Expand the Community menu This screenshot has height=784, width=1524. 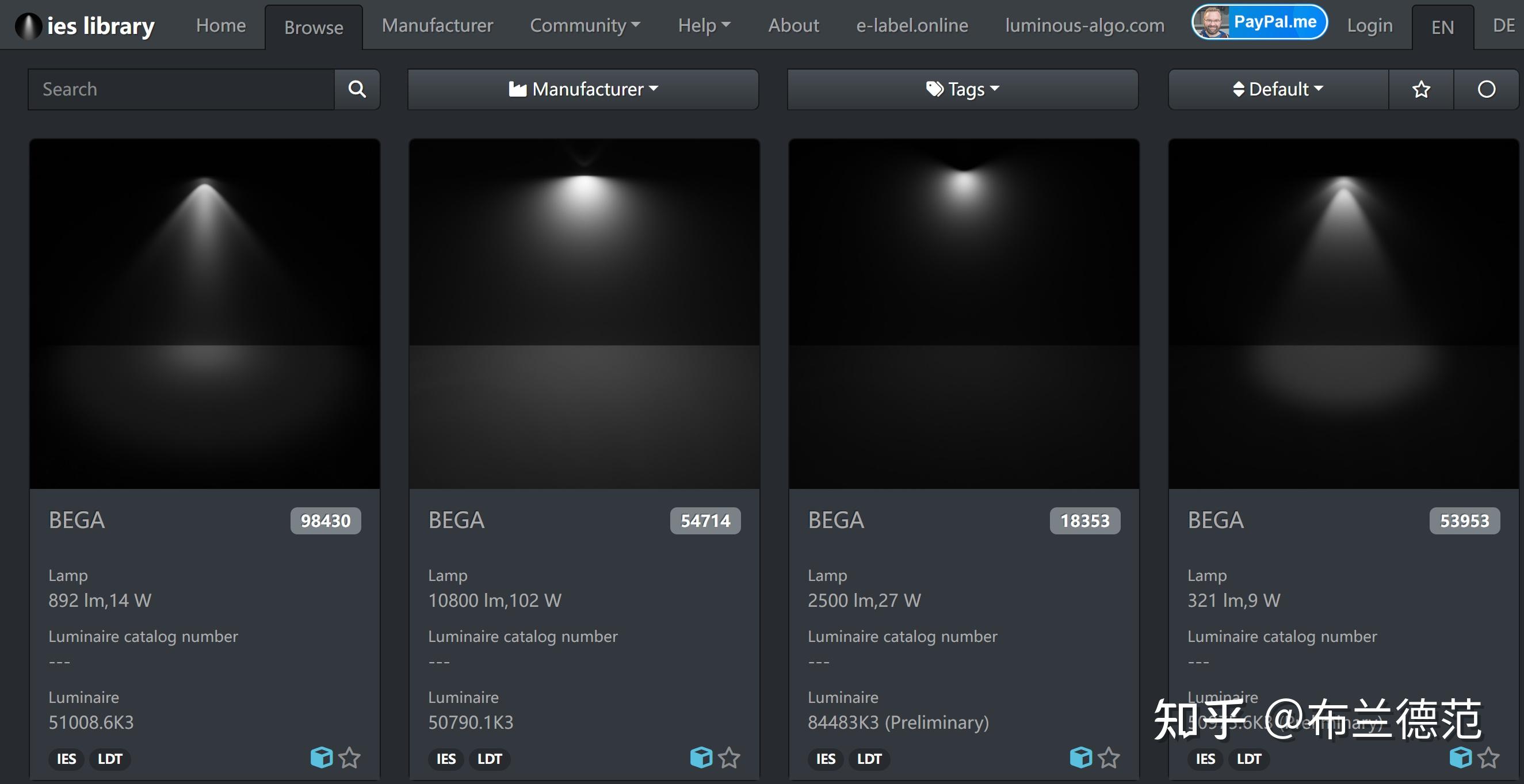click(x=585, y=25)
